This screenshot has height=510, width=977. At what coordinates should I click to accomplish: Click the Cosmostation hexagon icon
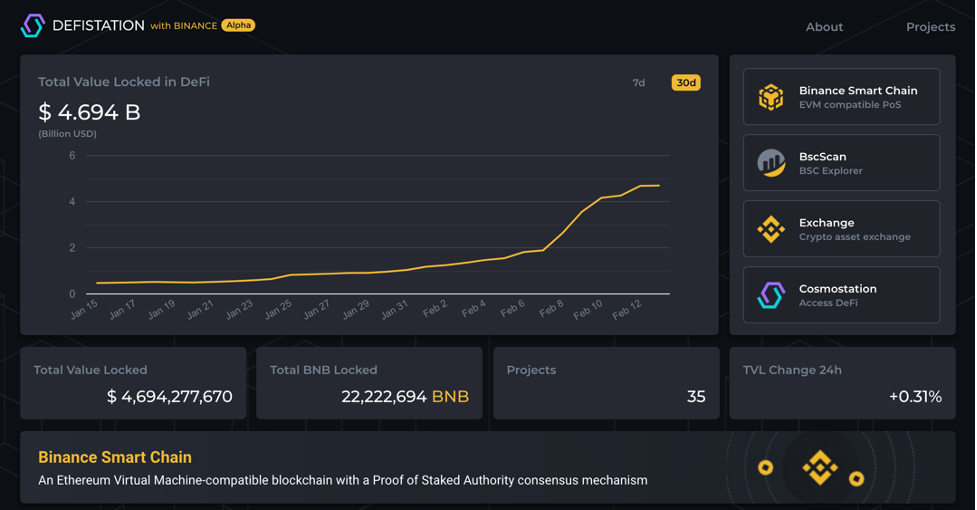click(771, 295)
